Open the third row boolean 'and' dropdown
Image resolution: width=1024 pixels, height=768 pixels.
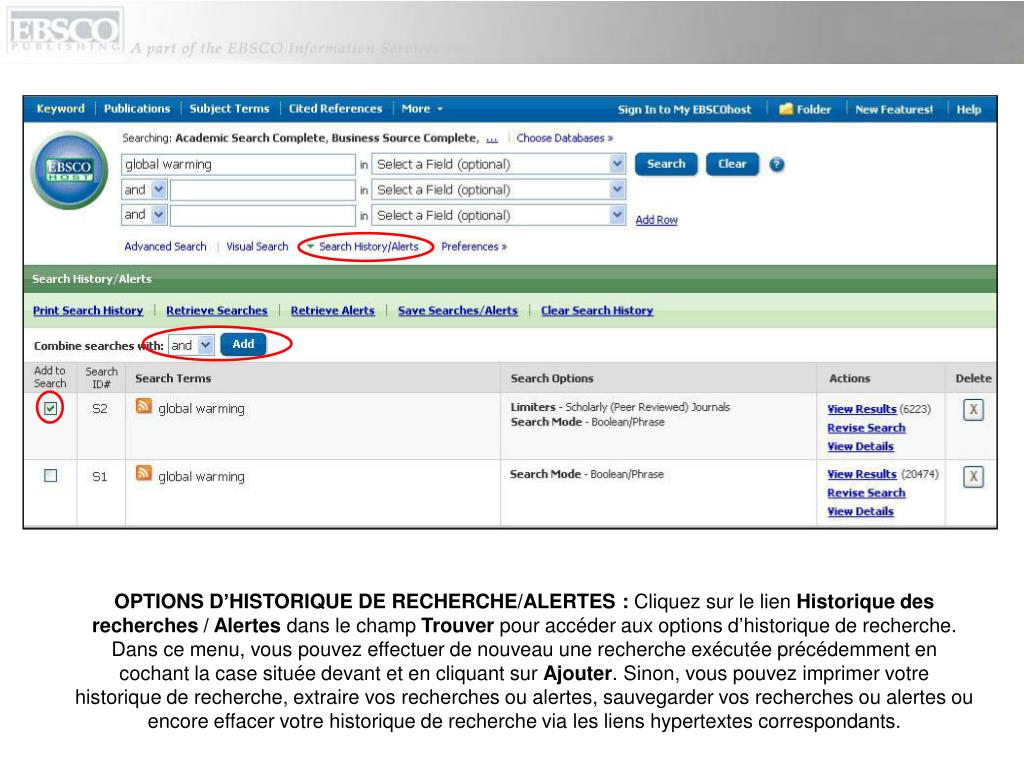coord(144,215)
